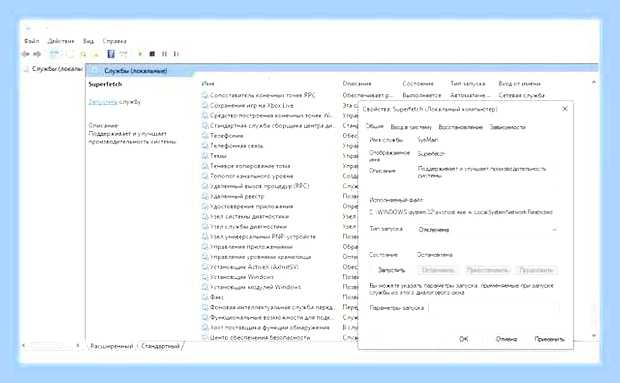This screenshot has width=620, height=383.
Task: Open the Тип запуска startup type dropdown
Action: coord(487,230)
